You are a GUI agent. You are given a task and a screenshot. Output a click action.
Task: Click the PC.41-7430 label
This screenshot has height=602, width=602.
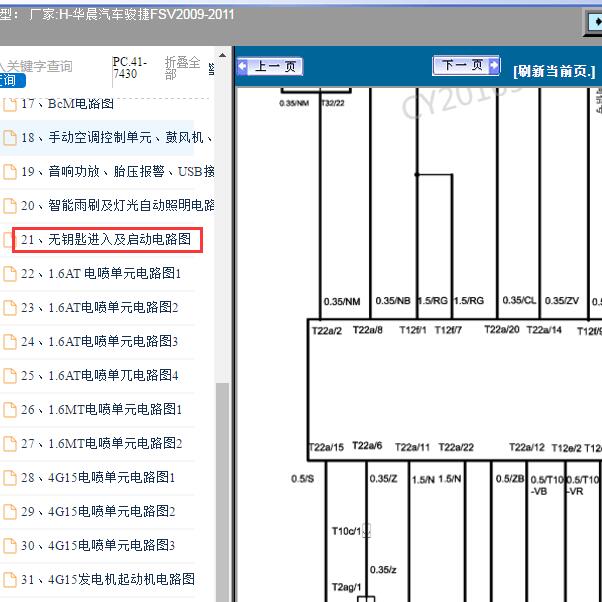(129, 68)
